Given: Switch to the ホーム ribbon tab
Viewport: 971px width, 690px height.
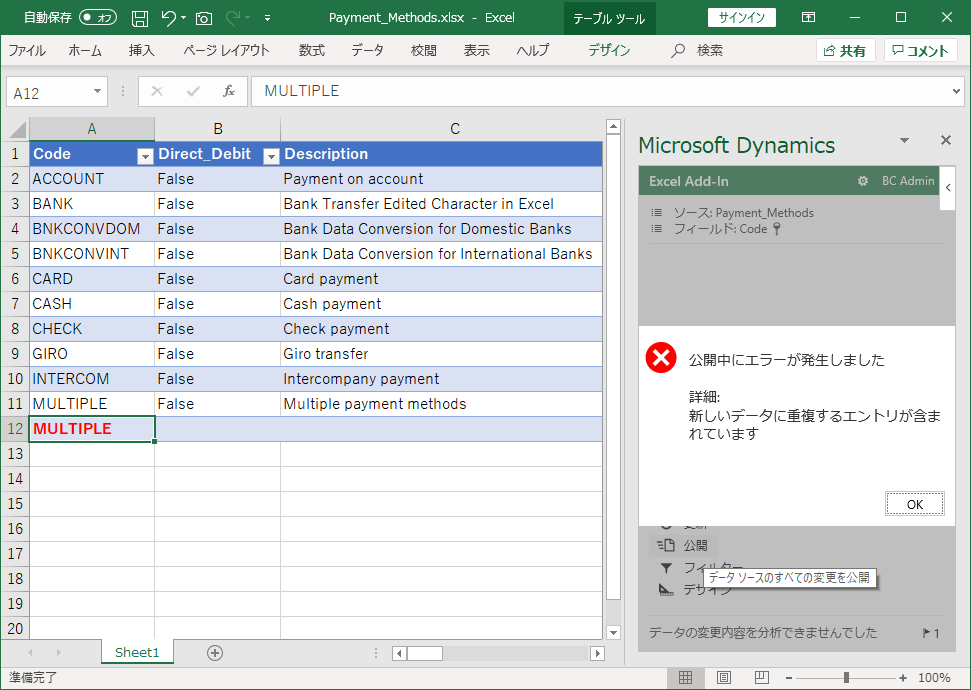Looking at the screenshot, I should point(85,50).
